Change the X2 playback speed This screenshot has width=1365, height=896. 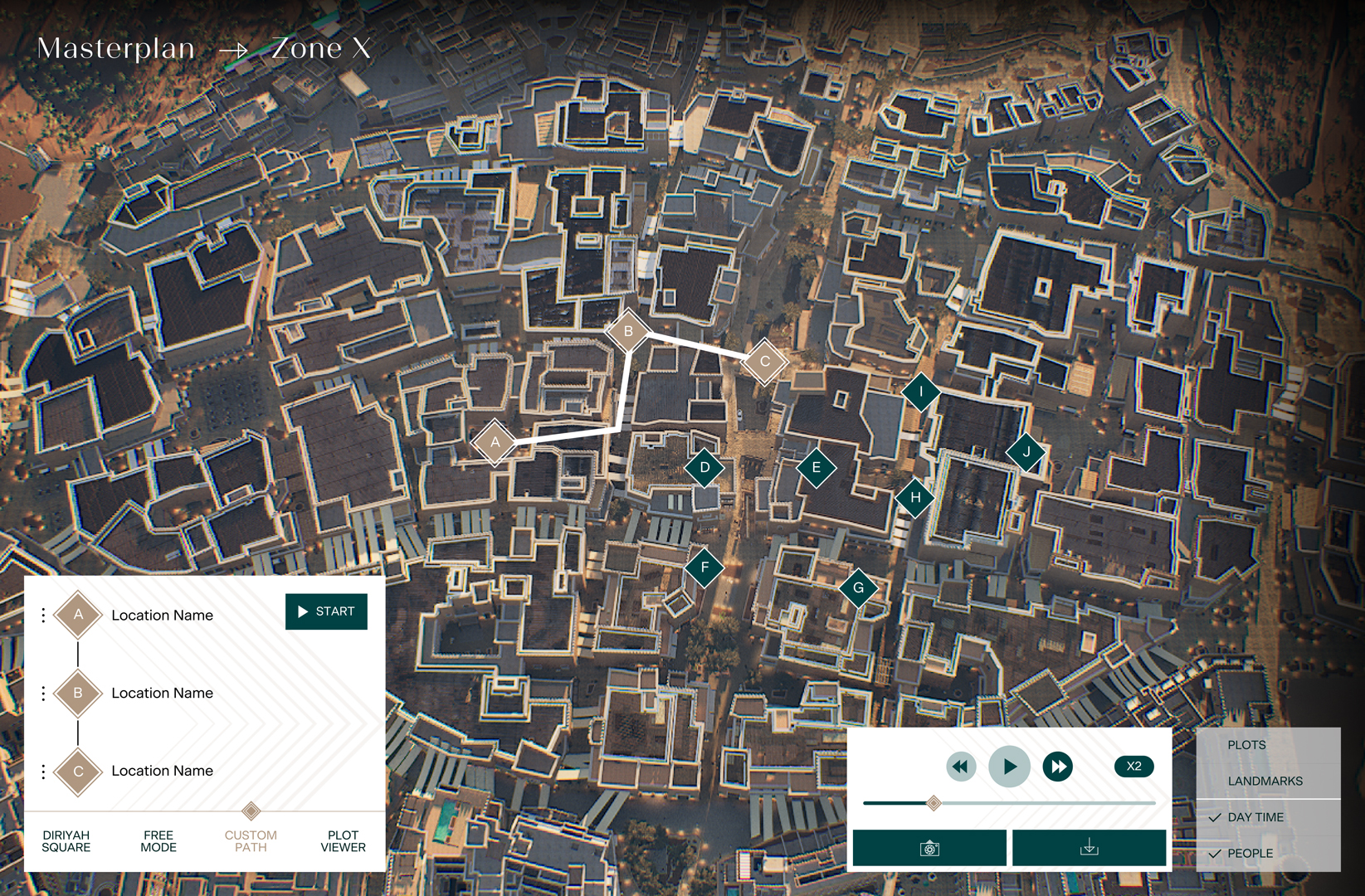1134,767
